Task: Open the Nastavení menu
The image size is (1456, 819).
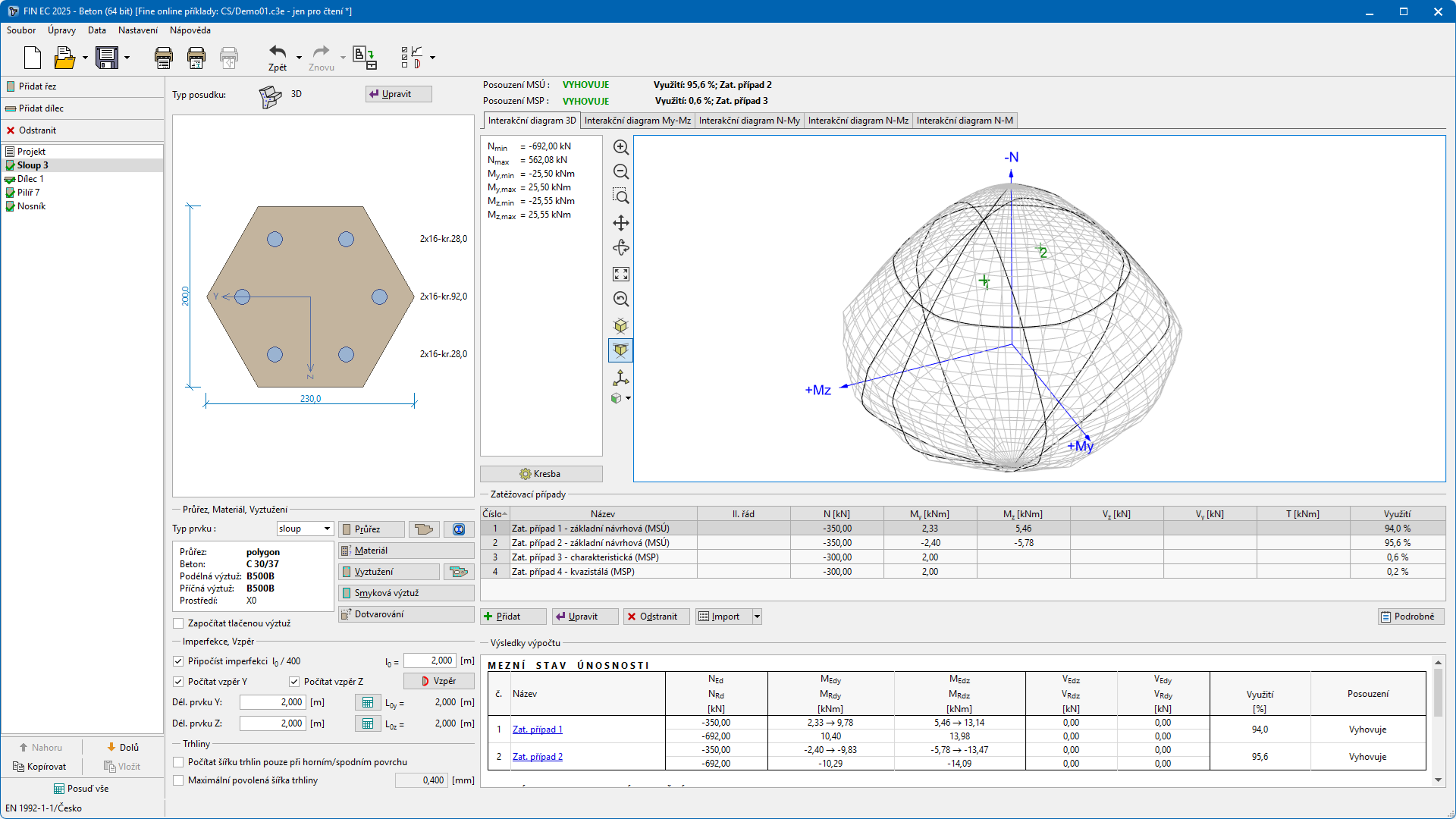Action: (x=138, y=30)
